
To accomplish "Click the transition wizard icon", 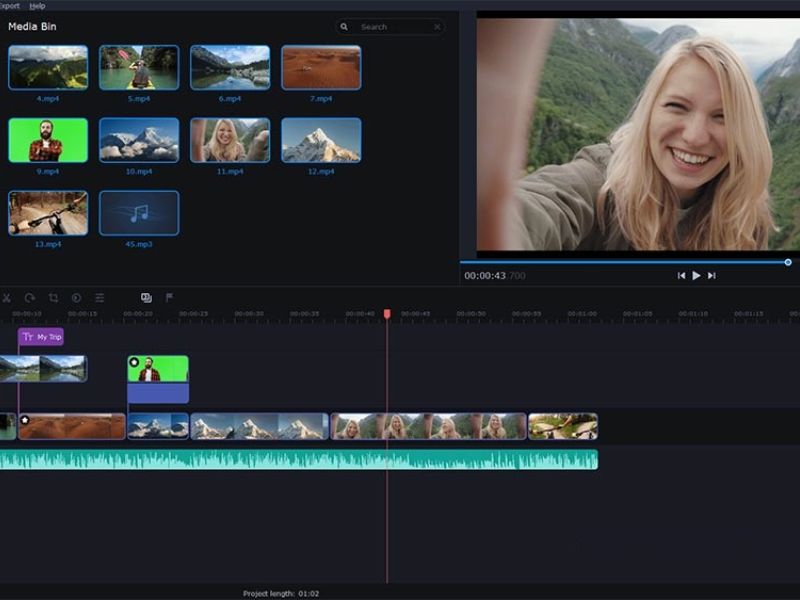I will (x=146, y=298).
